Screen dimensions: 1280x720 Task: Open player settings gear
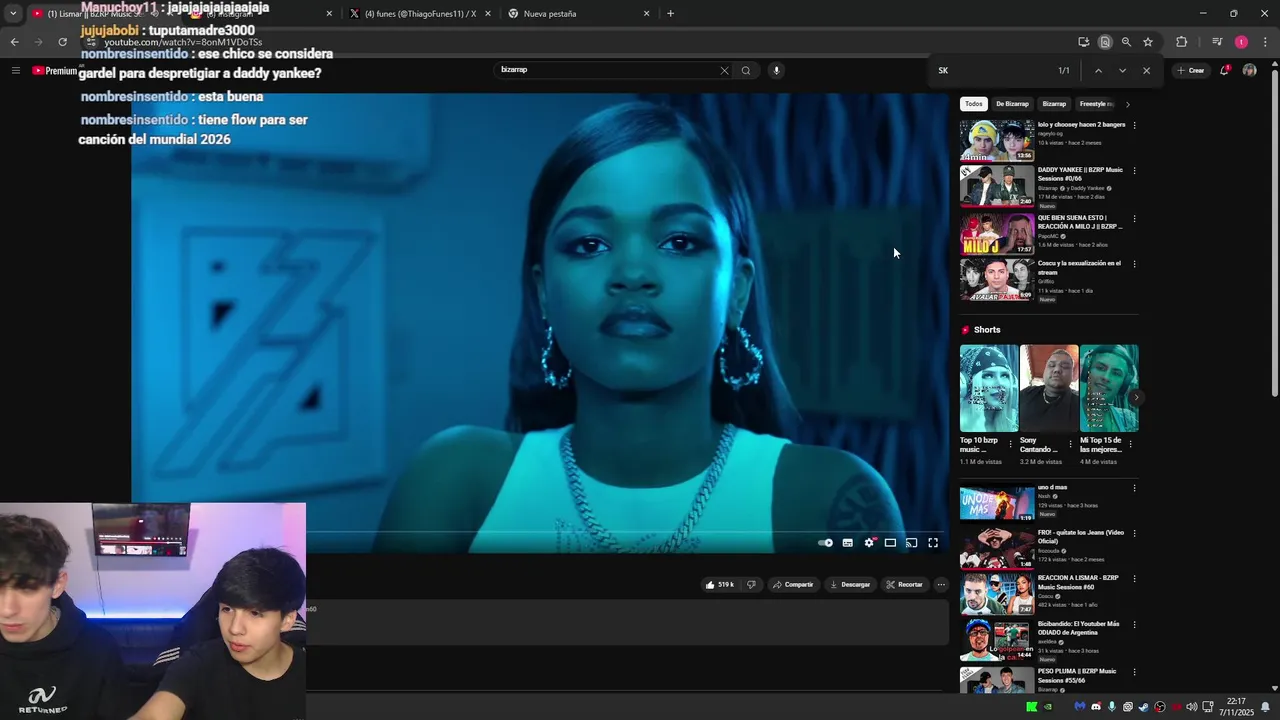click(x=869, y=543)
